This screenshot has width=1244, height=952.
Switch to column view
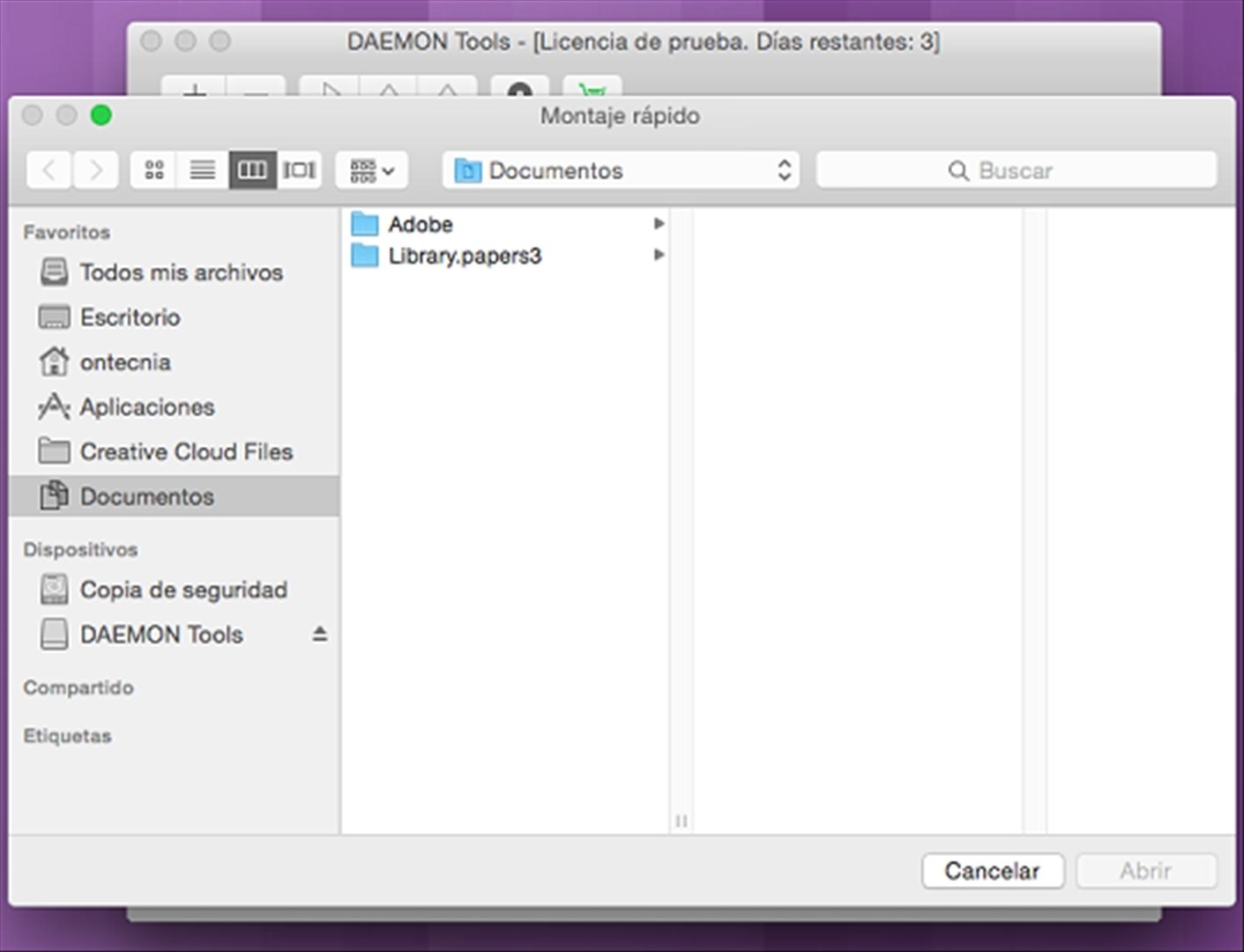(x=252, y=170)
